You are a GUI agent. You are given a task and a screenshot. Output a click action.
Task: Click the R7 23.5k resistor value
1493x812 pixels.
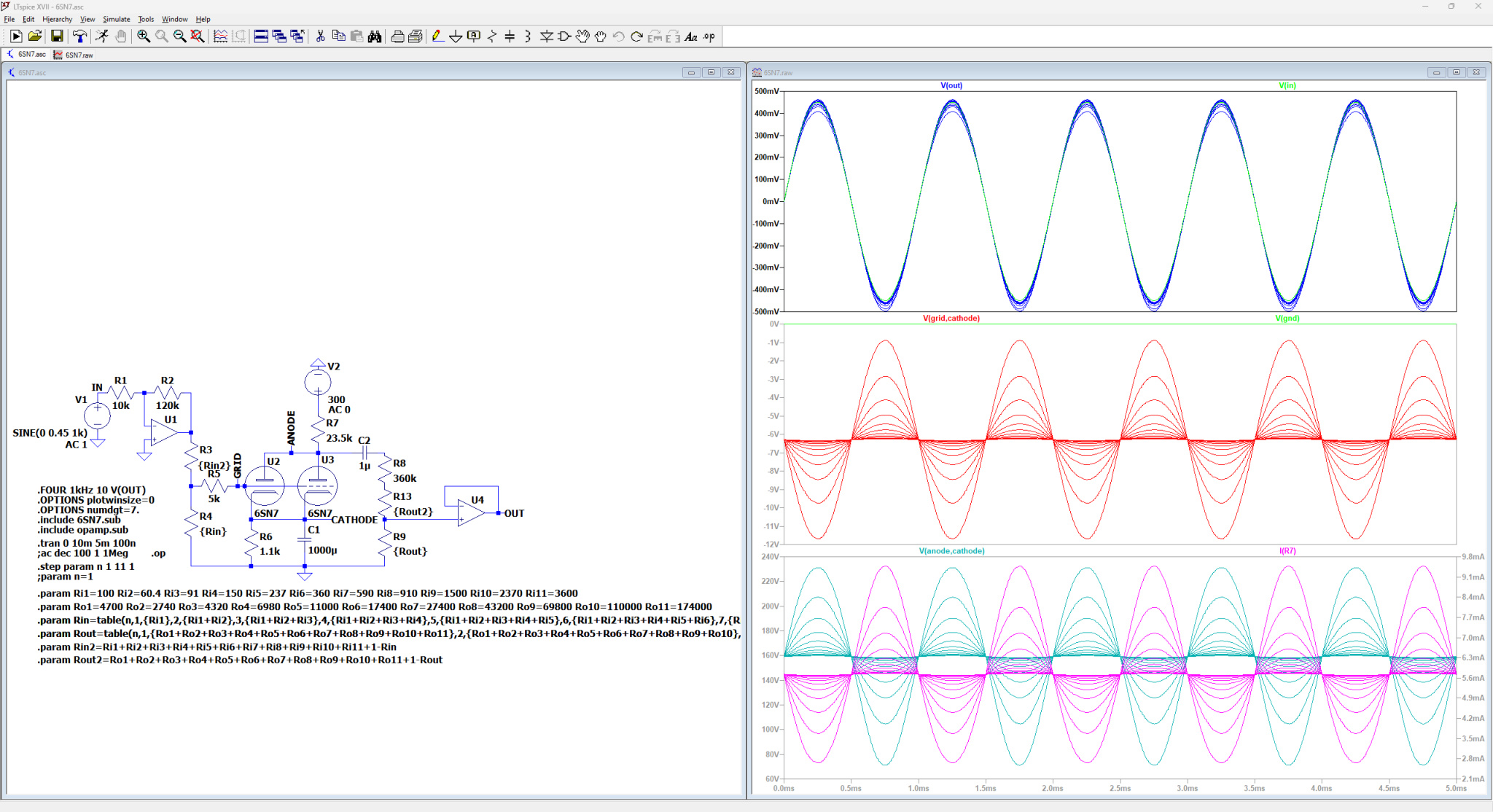point(339,438)
